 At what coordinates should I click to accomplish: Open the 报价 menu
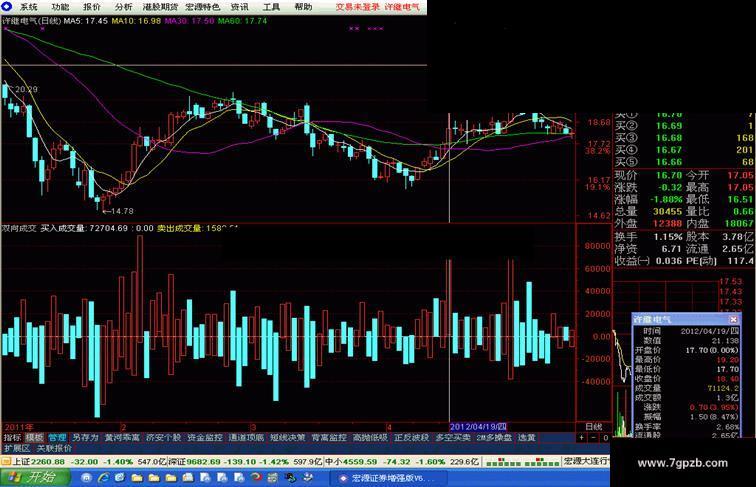point(92,7)
